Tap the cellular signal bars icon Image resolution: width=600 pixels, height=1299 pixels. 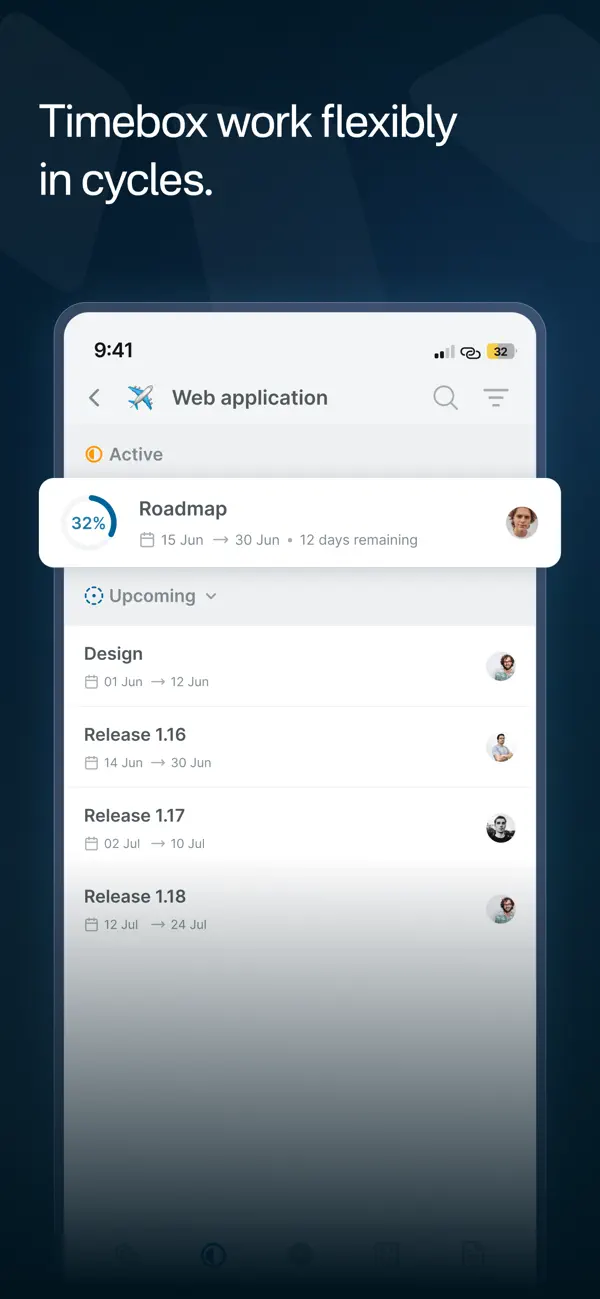[444, 352]
